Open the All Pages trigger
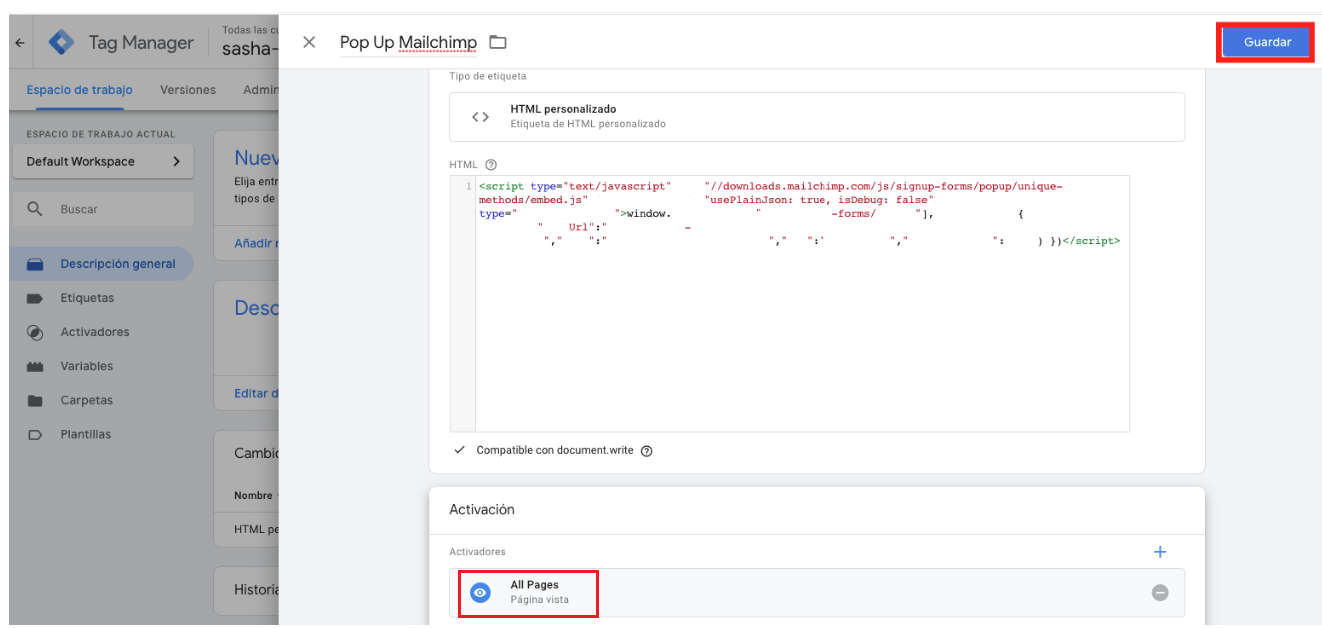Screen dimensions: 1322x628 click(817, 593)
